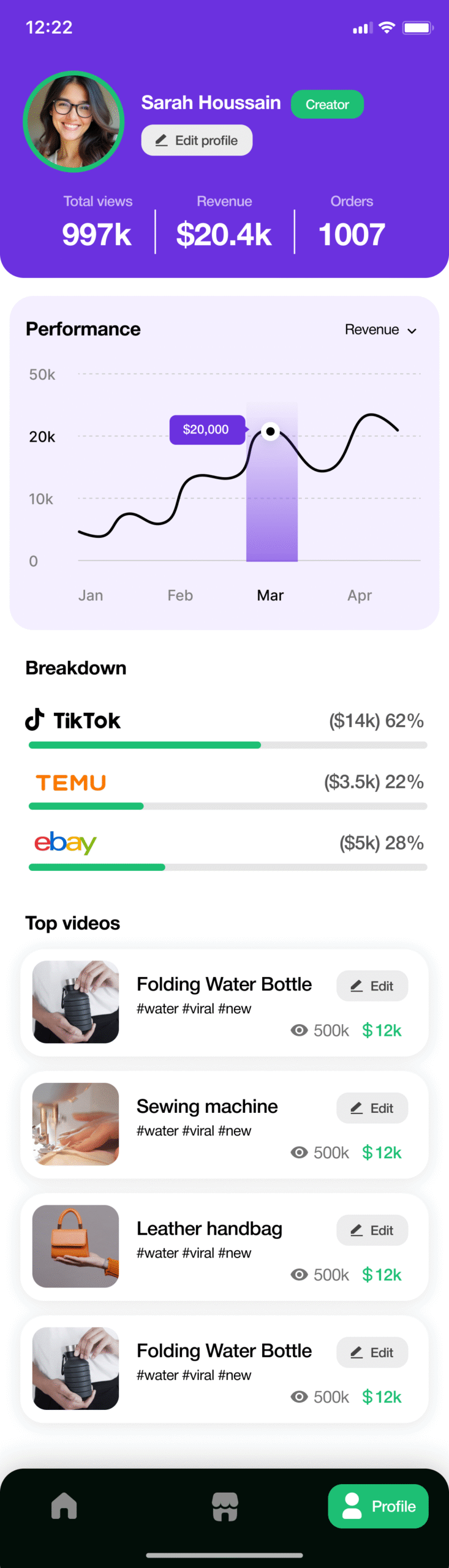Open the Sewing machine video thumbnail
The width and height of the screenshot is (449, 1568).
(x=76, y=1124)
